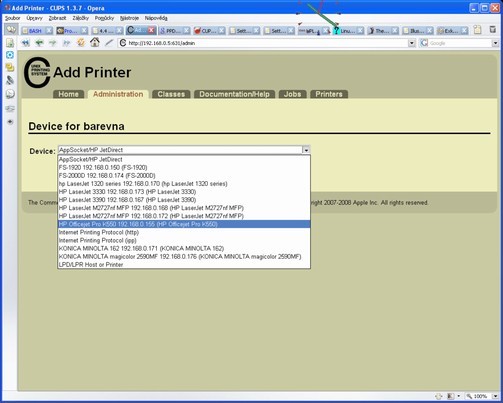The image size is (503, 403).
Task: Click the small eye icon in sidebar
Action: pyautogui.click(x=10, y=122)
